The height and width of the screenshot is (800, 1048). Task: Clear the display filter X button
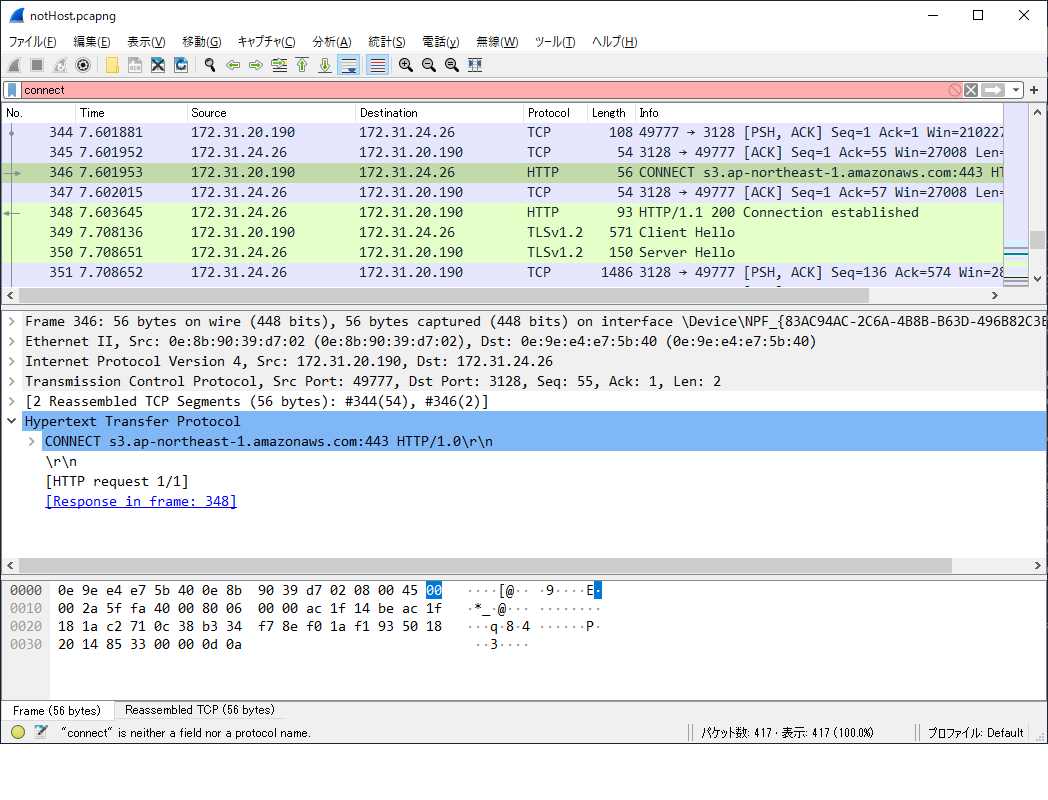971,90
